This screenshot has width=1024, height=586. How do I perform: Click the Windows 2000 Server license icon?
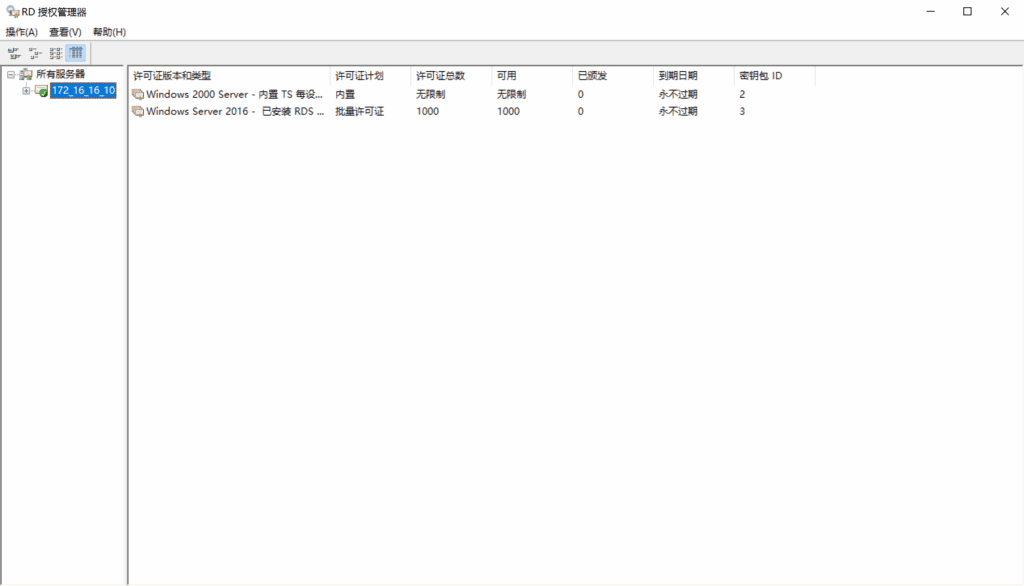[x=138, y=94]
